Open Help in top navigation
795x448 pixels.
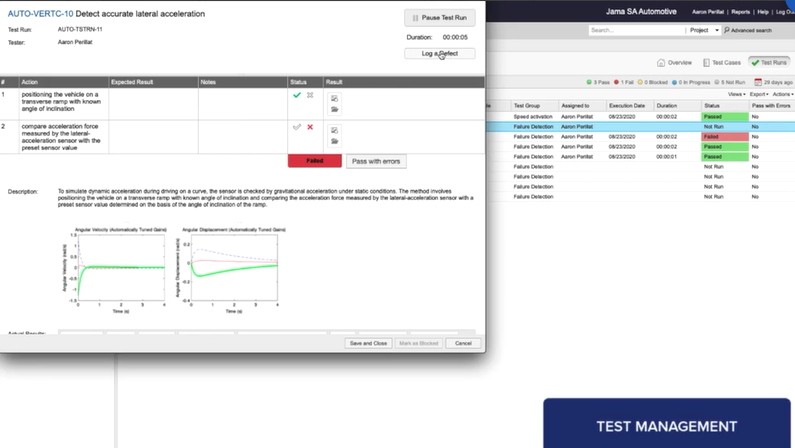click(x=763, y=12)
